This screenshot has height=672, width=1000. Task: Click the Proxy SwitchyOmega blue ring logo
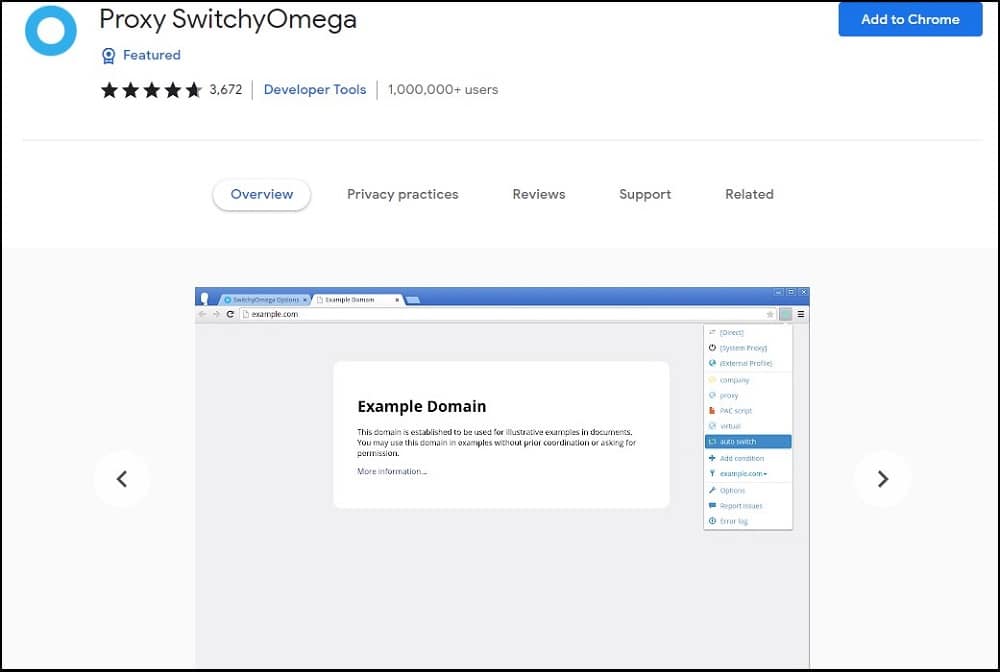51,31
